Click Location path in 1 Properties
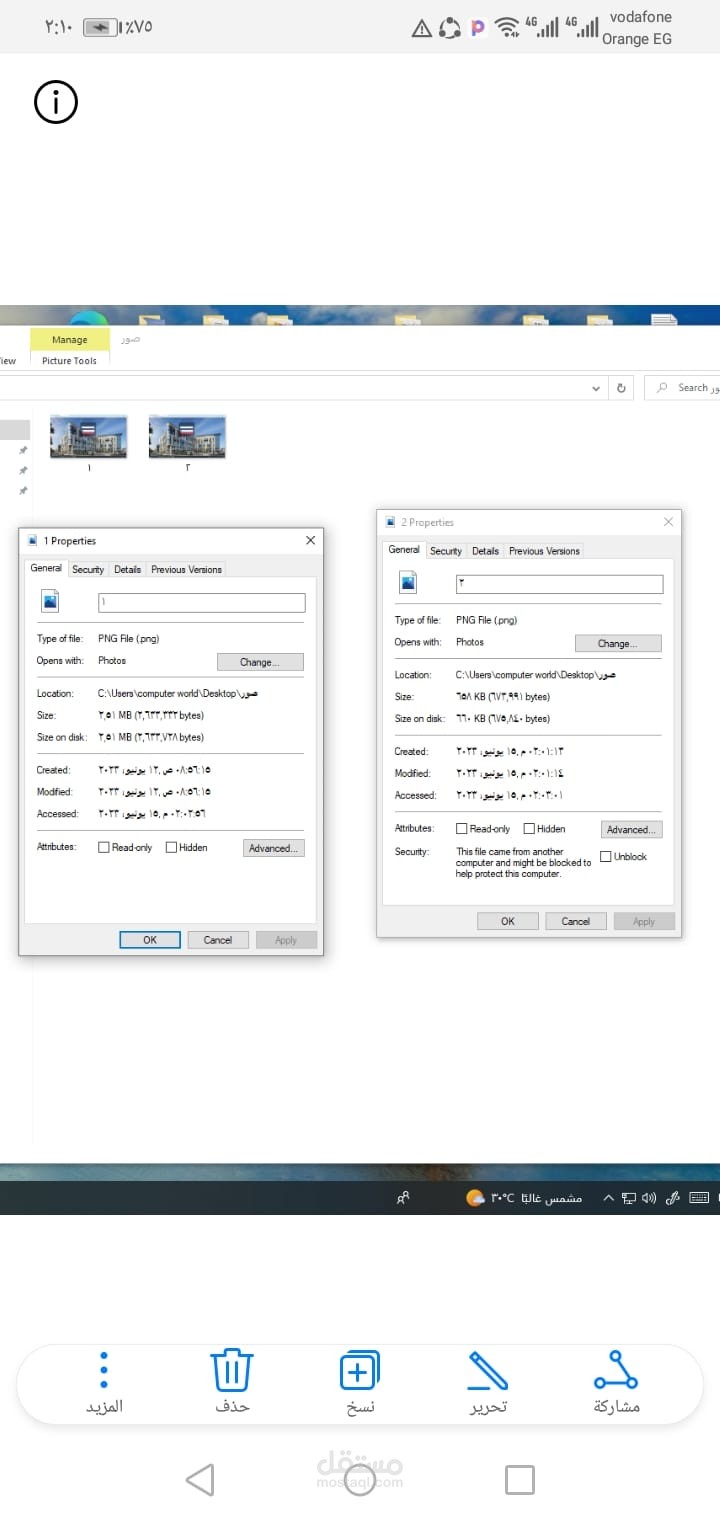This screenshot has height=1520, width=720. pos(177,693)
